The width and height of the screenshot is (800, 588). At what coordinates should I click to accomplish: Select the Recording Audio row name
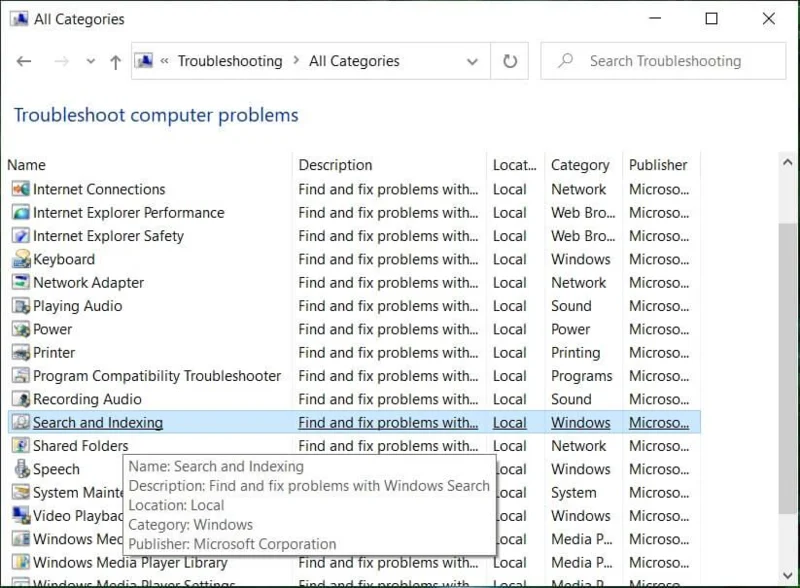(87, 399)
